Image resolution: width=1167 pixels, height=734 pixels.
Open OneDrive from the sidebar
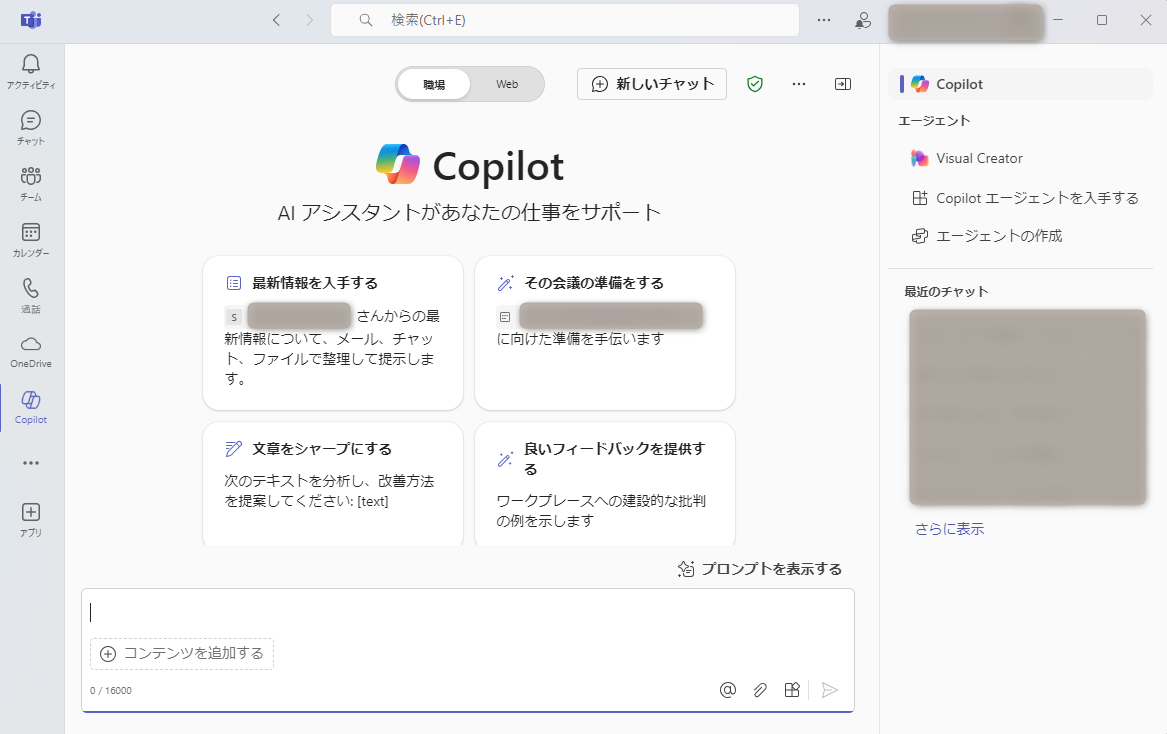[31, 351]
